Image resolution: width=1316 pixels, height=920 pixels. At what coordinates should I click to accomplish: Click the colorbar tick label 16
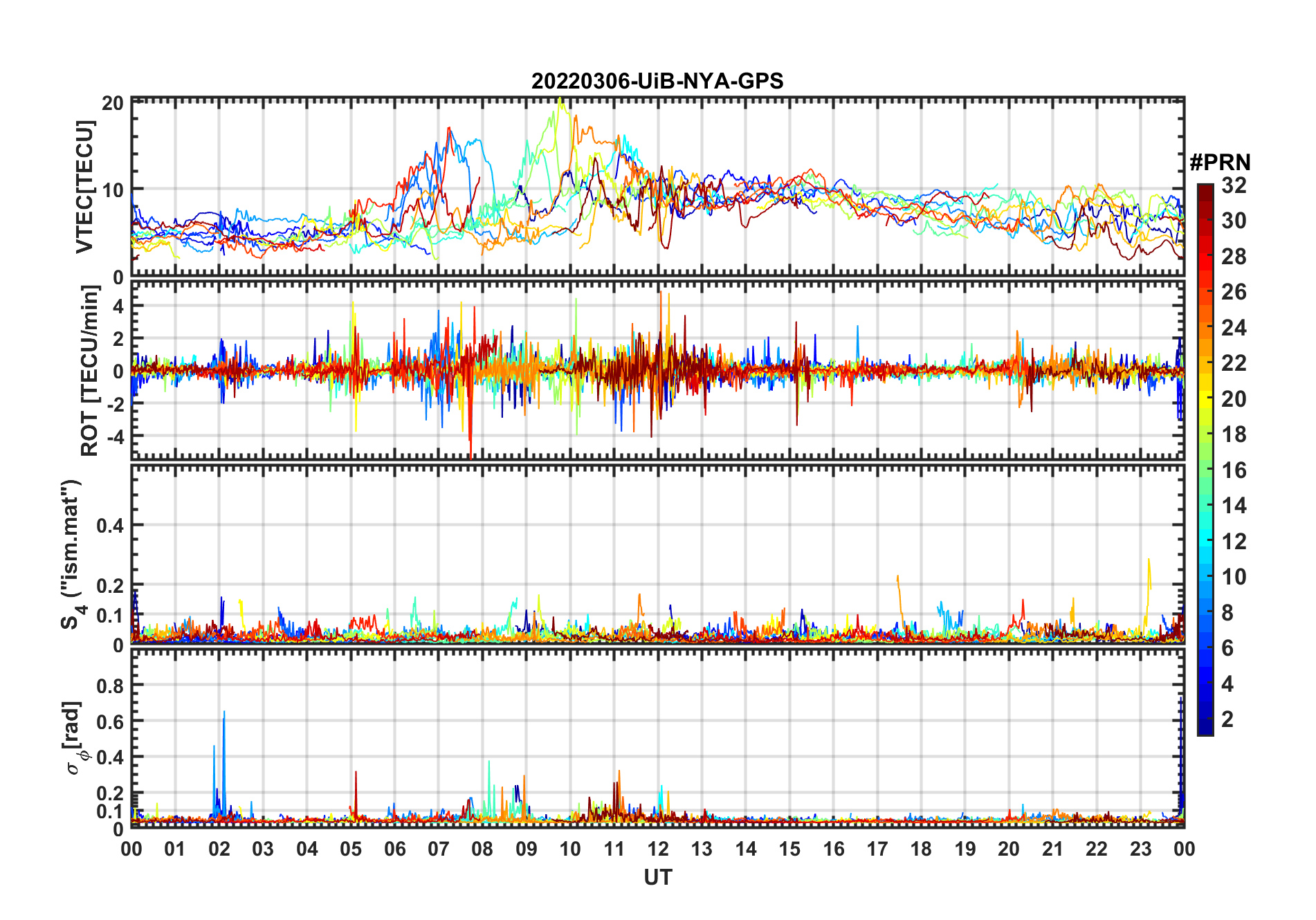pos(1234,470)
